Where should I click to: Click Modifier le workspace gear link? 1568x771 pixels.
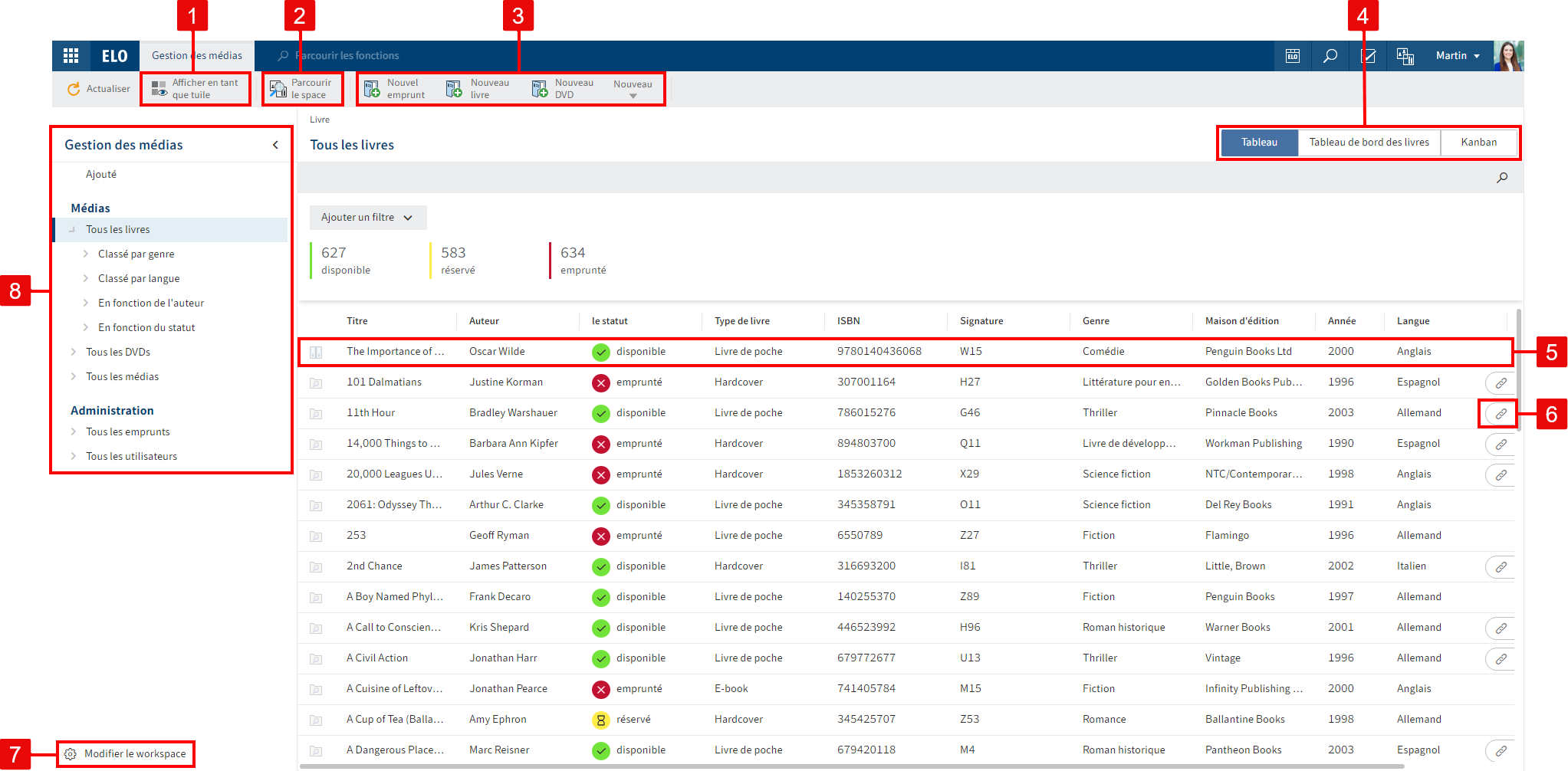coord(125,754)
